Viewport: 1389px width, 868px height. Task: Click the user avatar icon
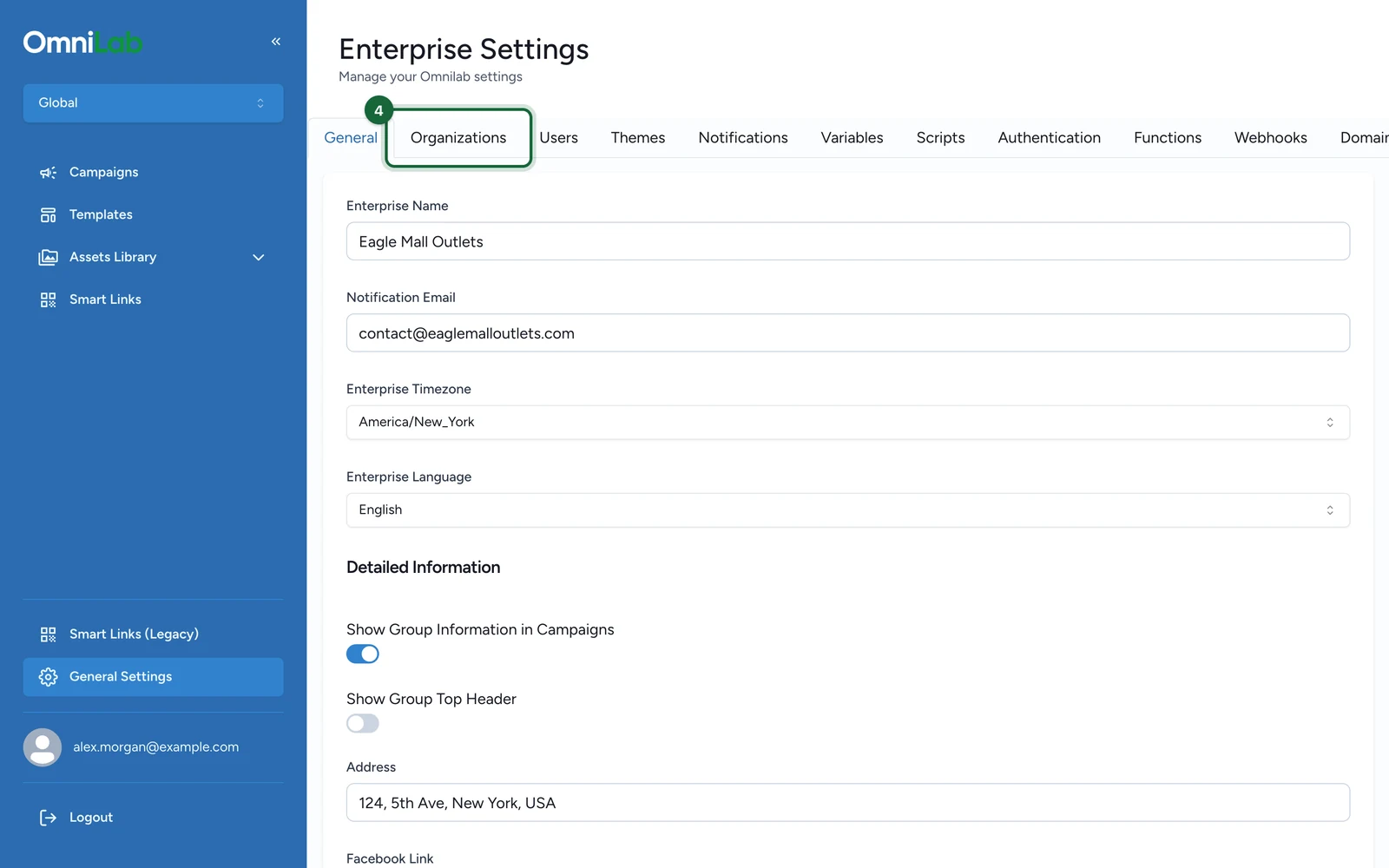[43, 747]
